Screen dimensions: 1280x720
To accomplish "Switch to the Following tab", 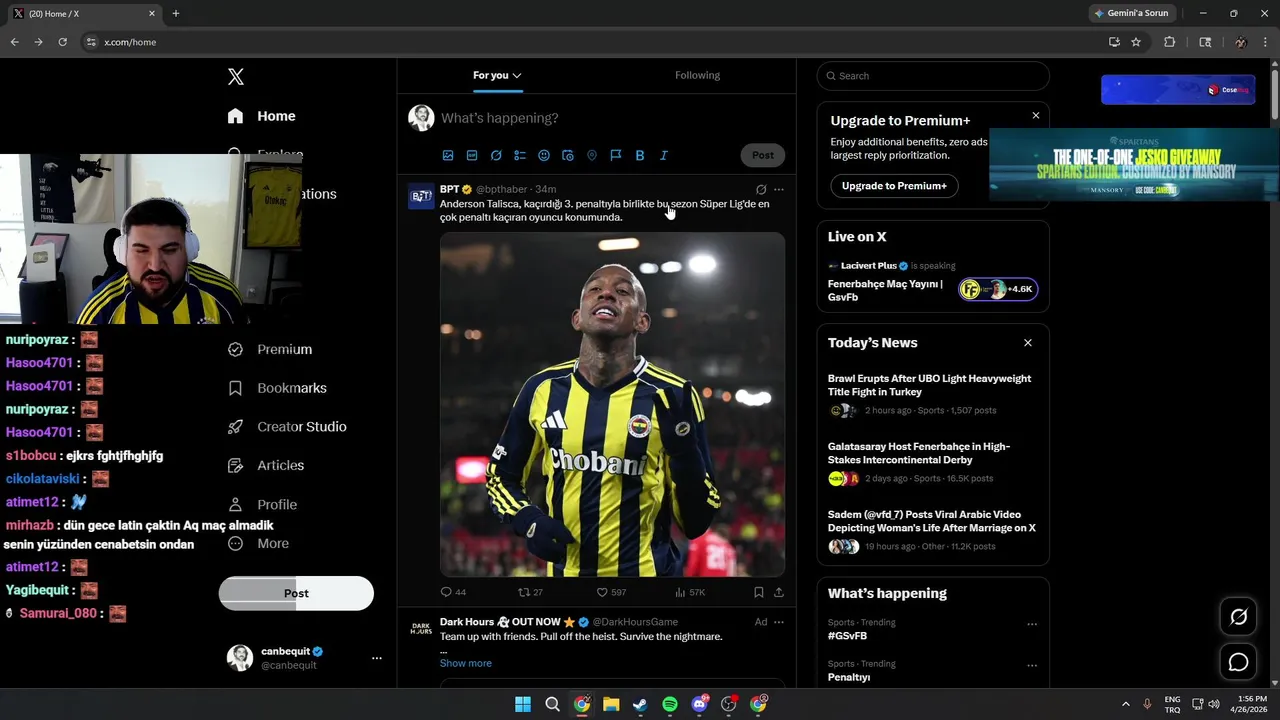I will [x=697, y=75].
